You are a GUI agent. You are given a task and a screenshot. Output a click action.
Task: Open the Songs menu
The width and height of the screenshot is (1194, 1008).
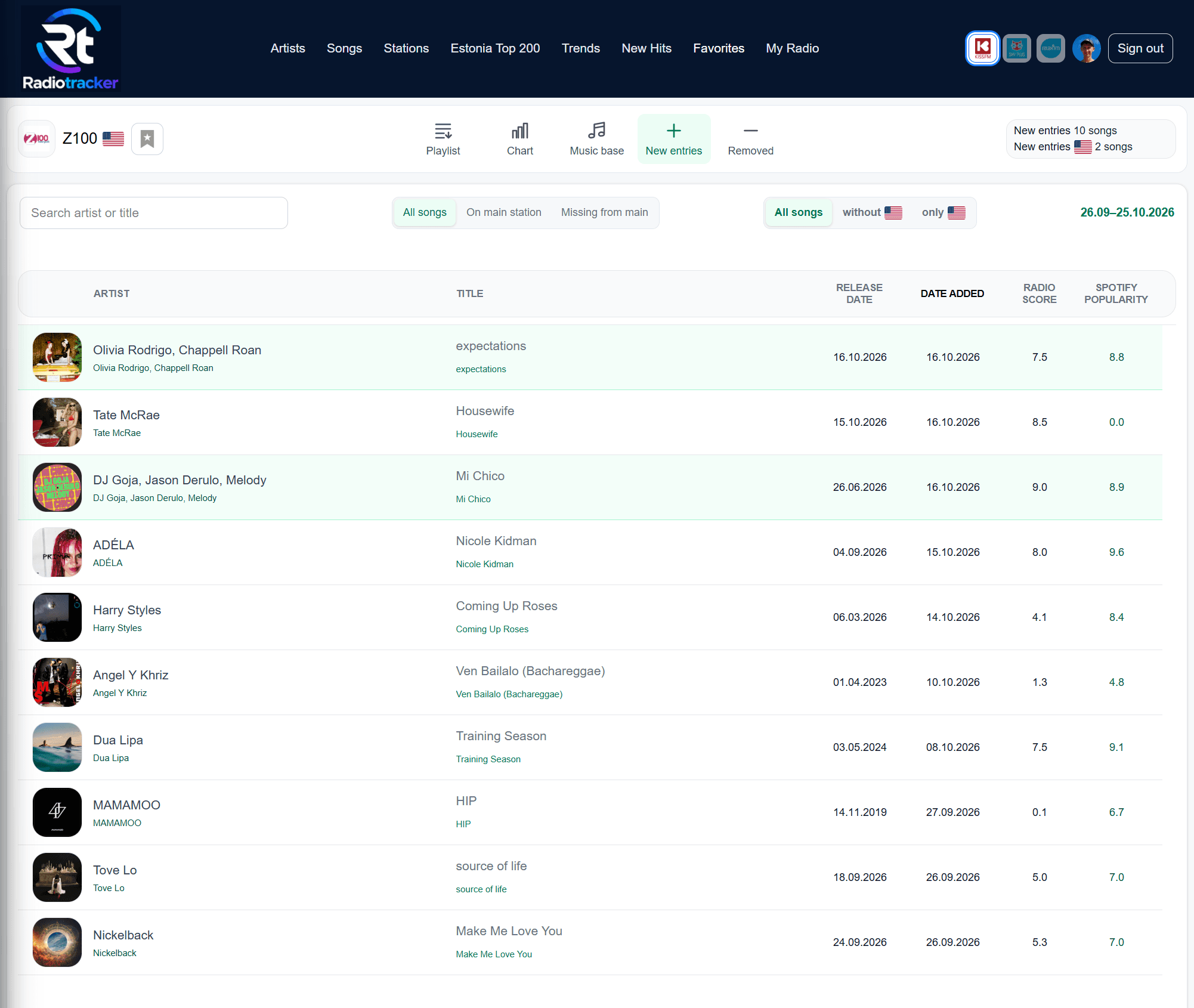coord(344,48)
